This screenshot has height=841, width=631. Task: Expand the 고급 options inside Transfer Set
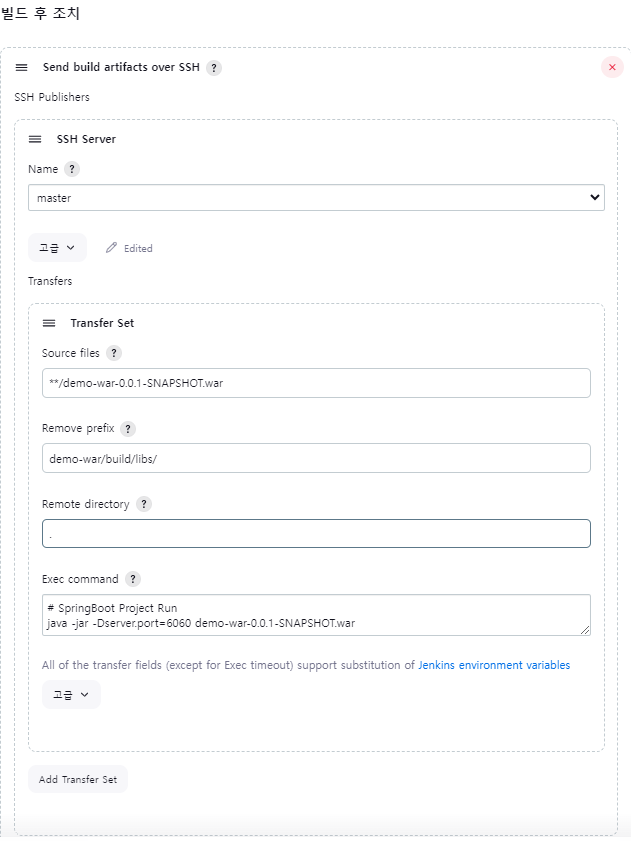(71, 695)
